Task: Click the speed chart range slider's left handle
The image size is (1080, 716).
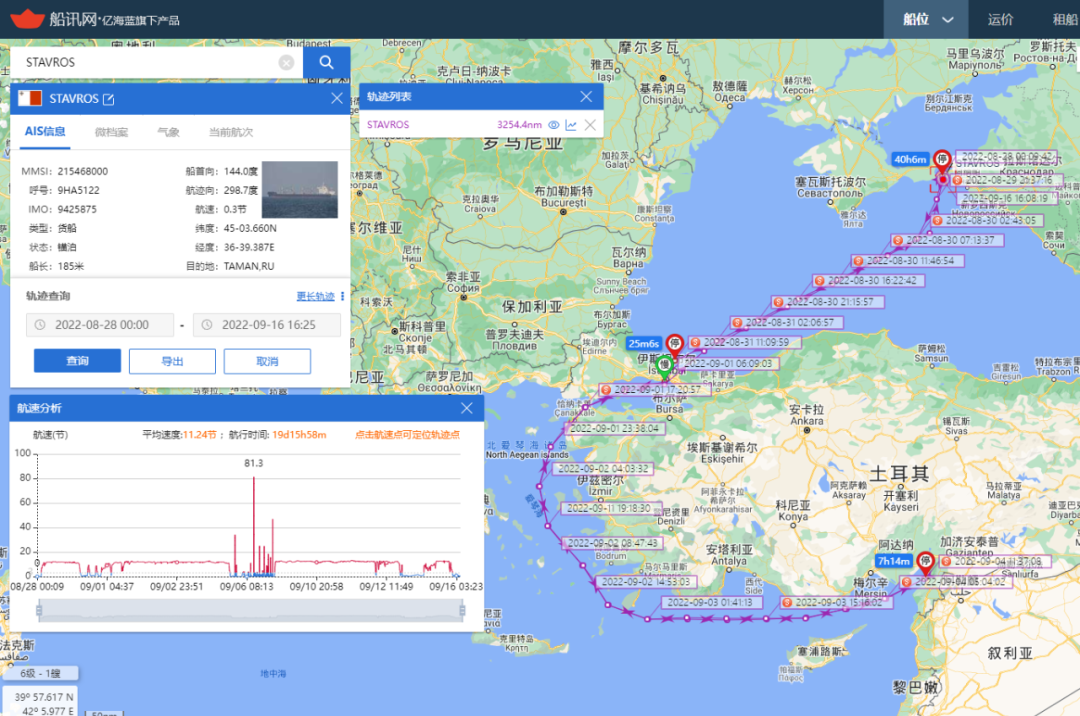Action: (38, 609)
